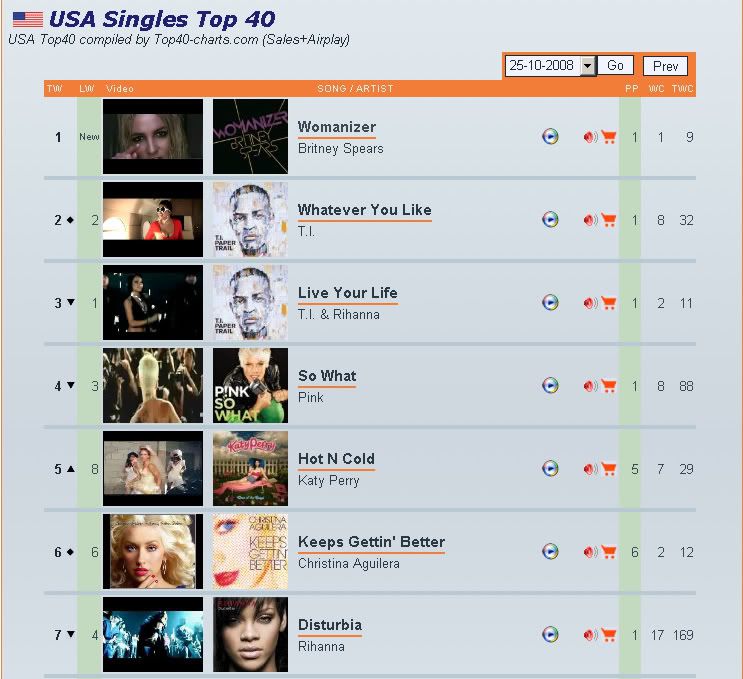Click the shopping cart icon for Live Your Life

point(608,303)
